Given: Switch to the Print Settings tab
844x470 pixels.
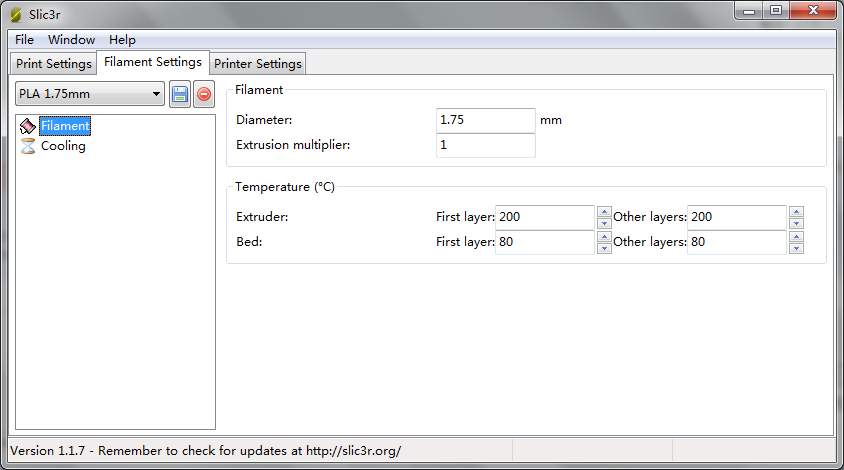Looking at the screenshot, I should (x=54, y=64).
